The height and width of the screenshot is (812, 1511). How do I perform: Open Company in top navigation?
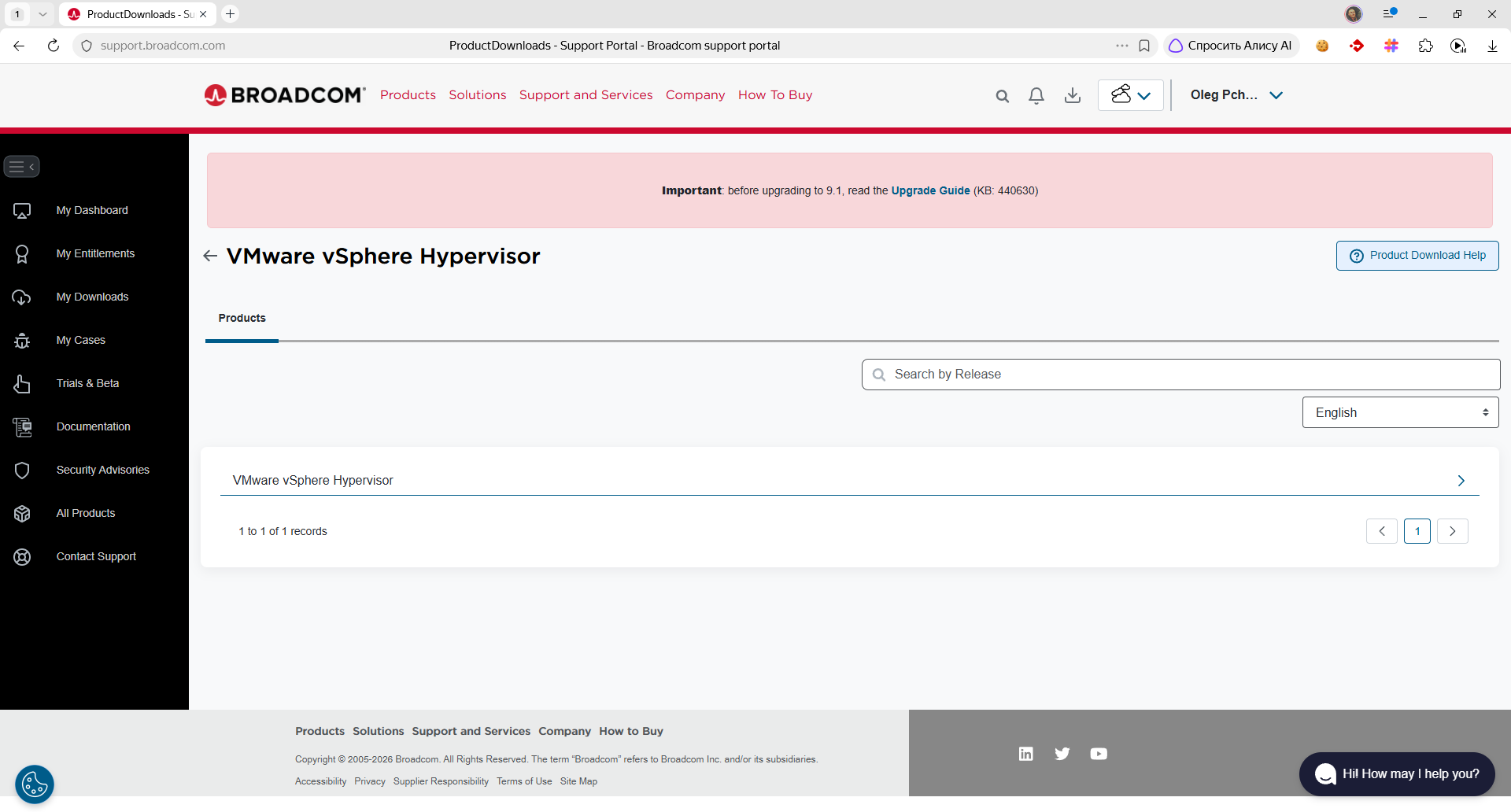coord(695,95)
